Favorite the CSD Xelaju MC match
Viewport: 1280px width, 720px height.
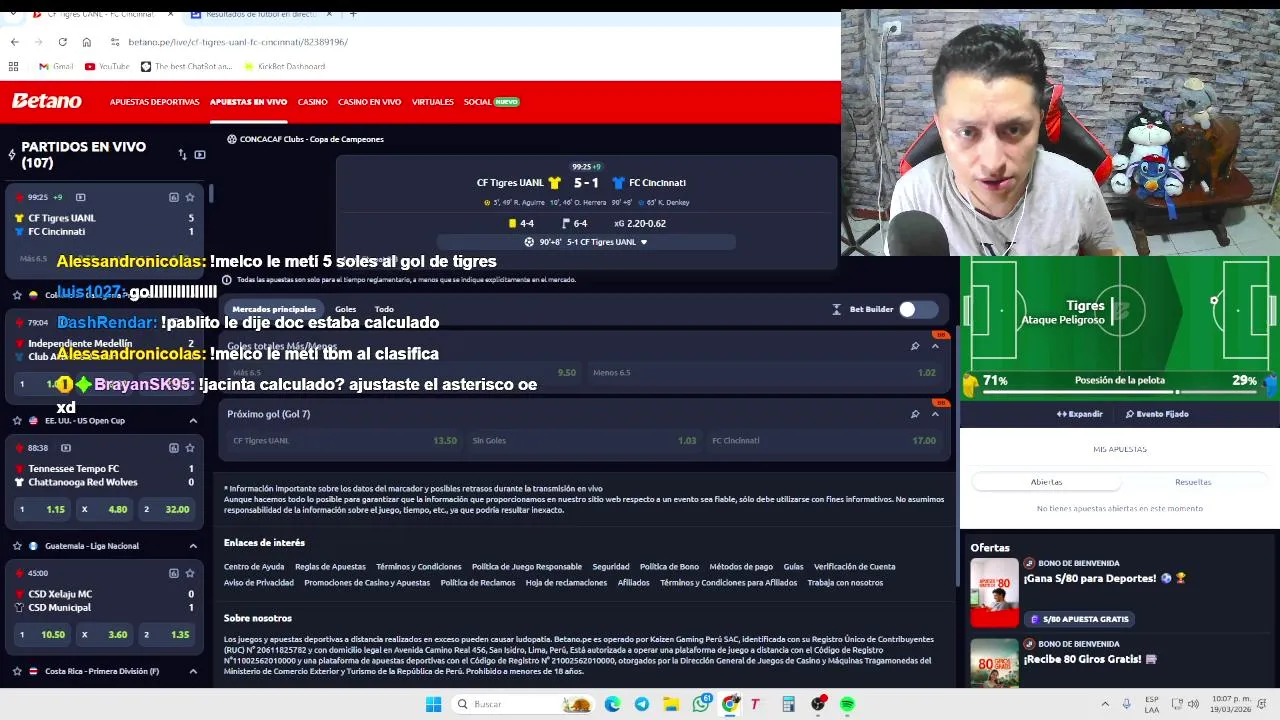click(189, 573)
